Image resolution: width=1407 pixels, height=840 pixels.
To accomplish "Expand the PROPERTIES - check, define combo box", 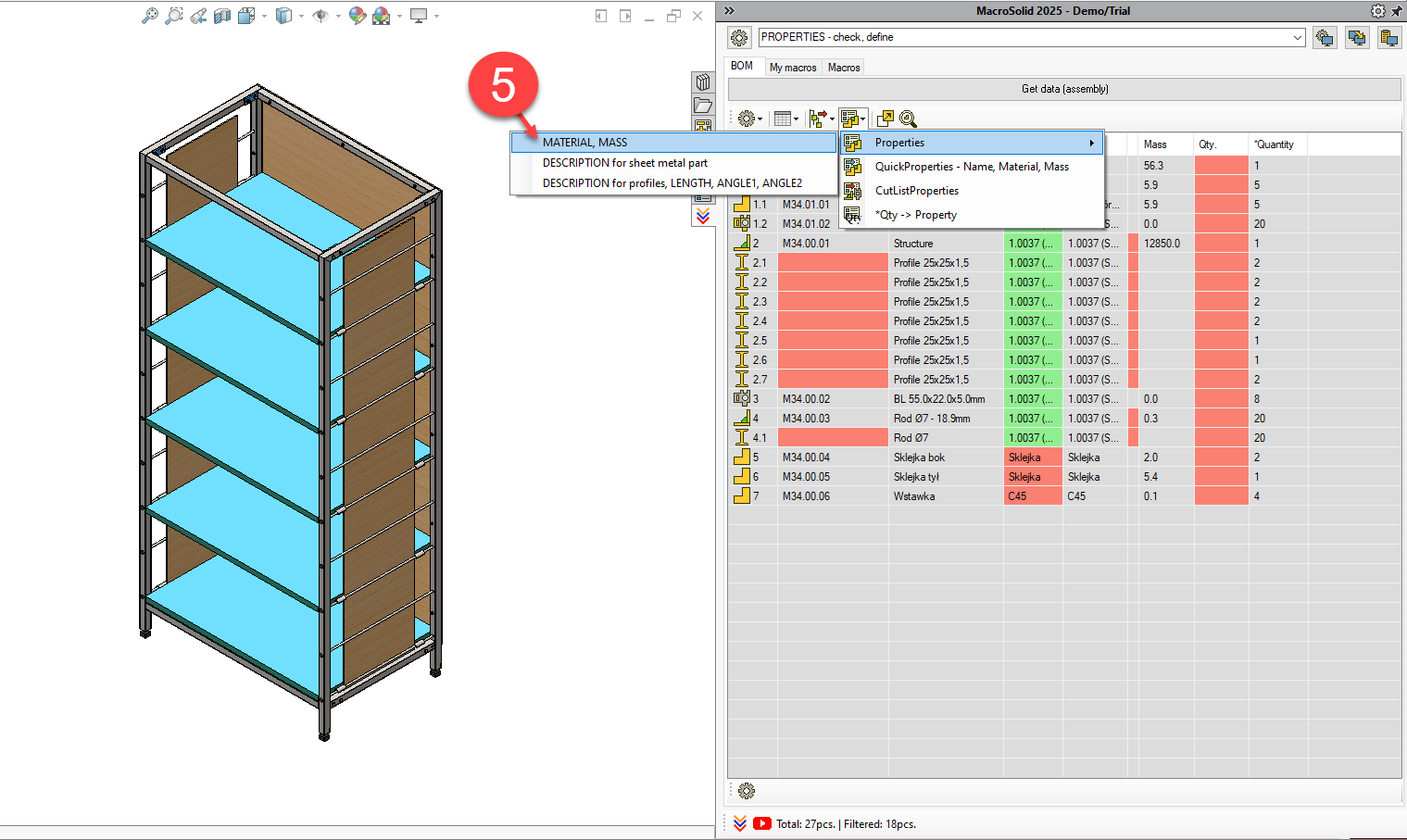I will pyautogui.click(x=1298, y=38).
